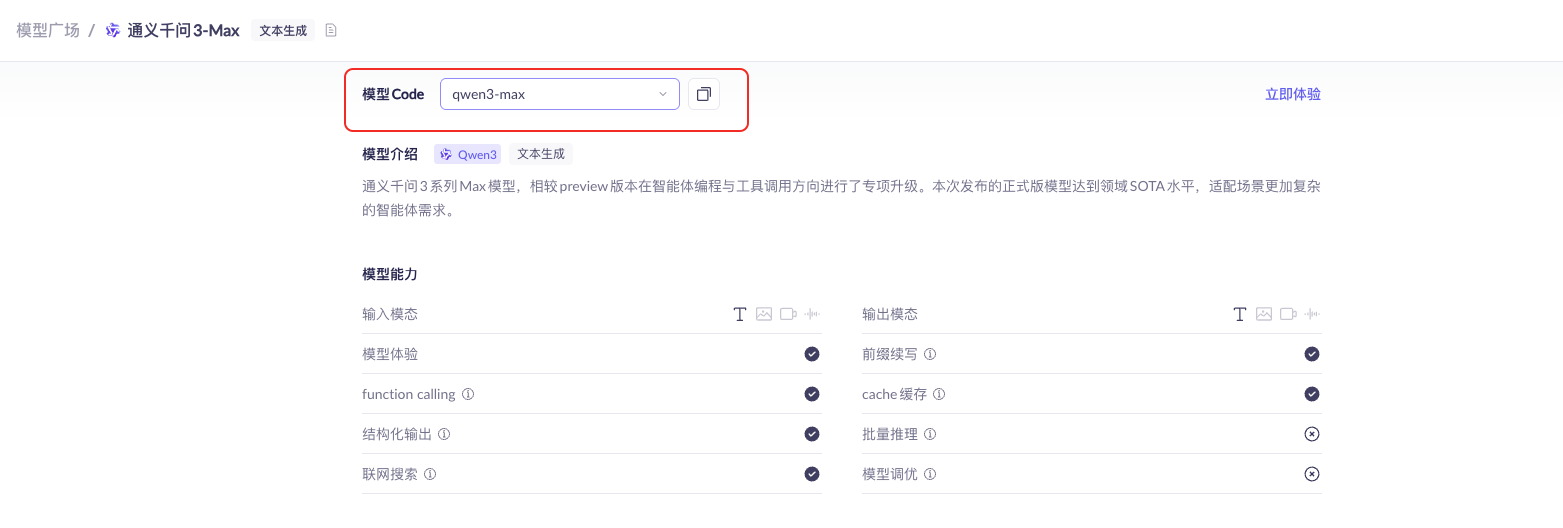Click the 文本生成 tag in the header
Image resolution: width=1563 pixels, height=528 pixels.
click(x=283, y=30)
